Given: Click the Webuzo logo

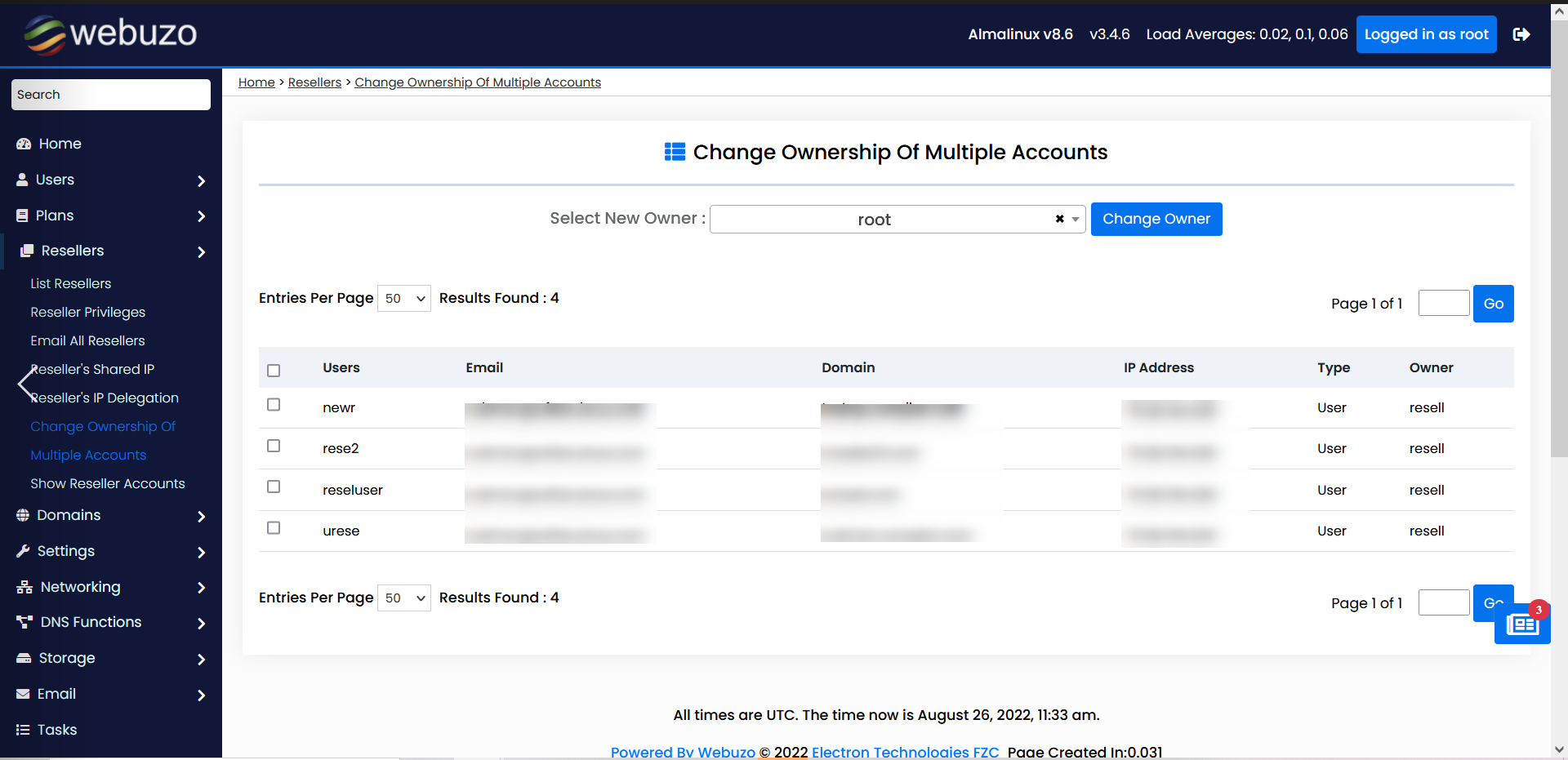Looking at the screenshot, I should click(110, 34).
